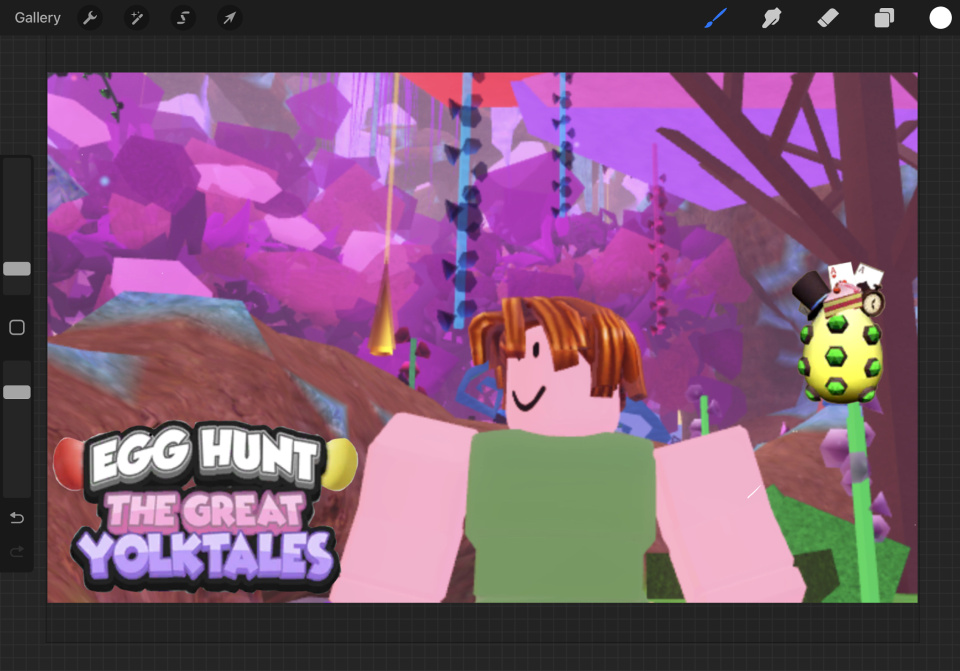Select the Smudge tool
This screenshot has width=960, height=671.
coord(771,18)
